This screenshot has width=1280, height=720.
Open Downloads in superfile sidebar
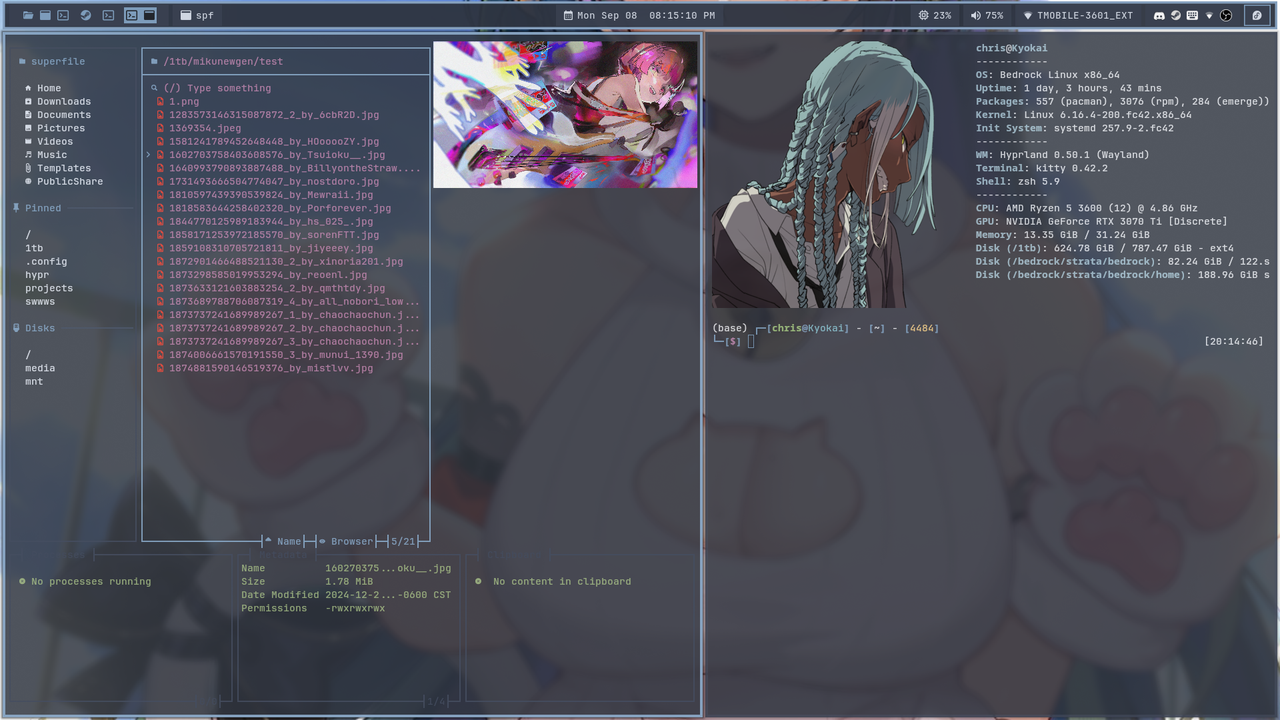click(x=57, y=101)
